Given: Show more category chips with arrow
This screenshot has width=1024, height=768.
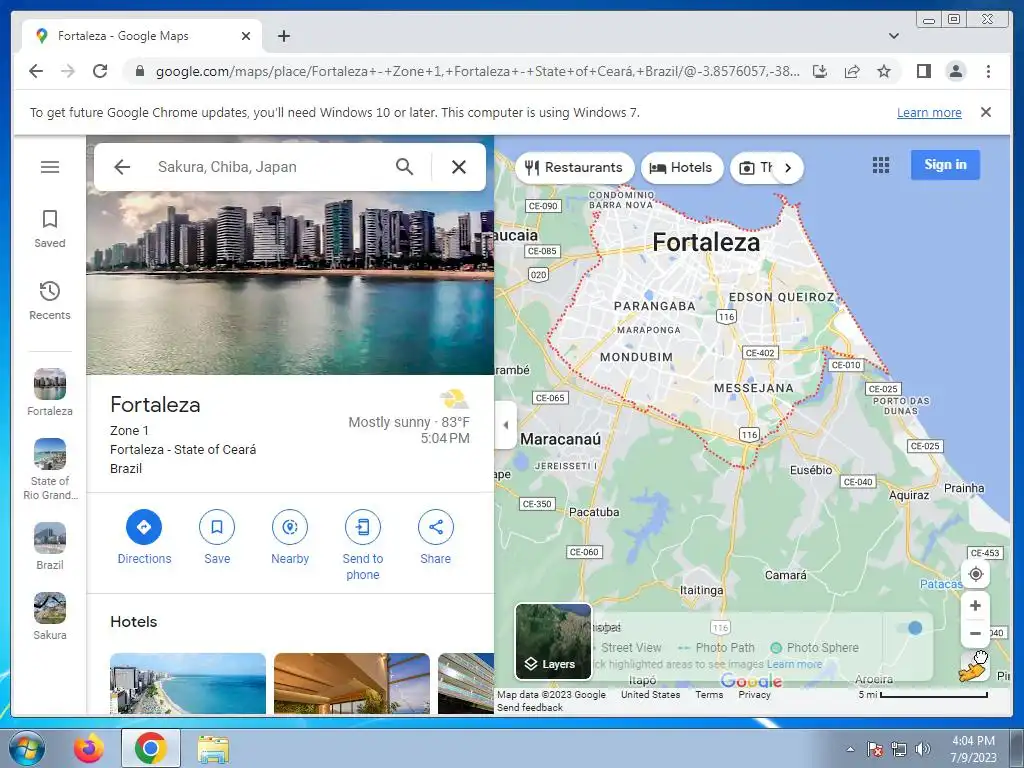Looking at the screenshot, I should [x=788, y=168].
